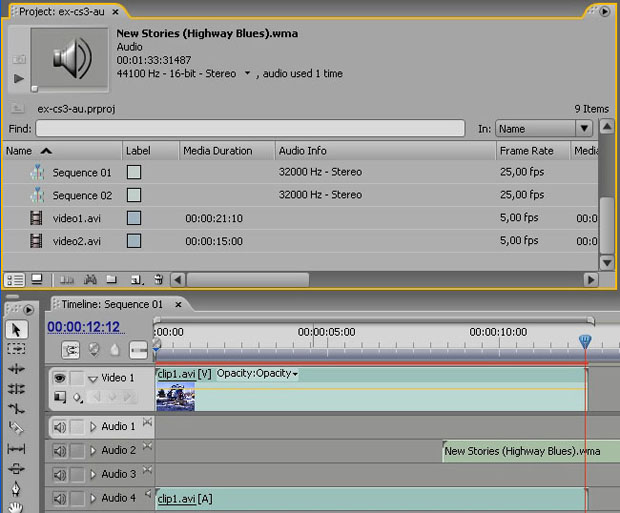The height and width of the screenshot is (513, 620).
Task: Select the Razor tool
Action: coord(16,428)
